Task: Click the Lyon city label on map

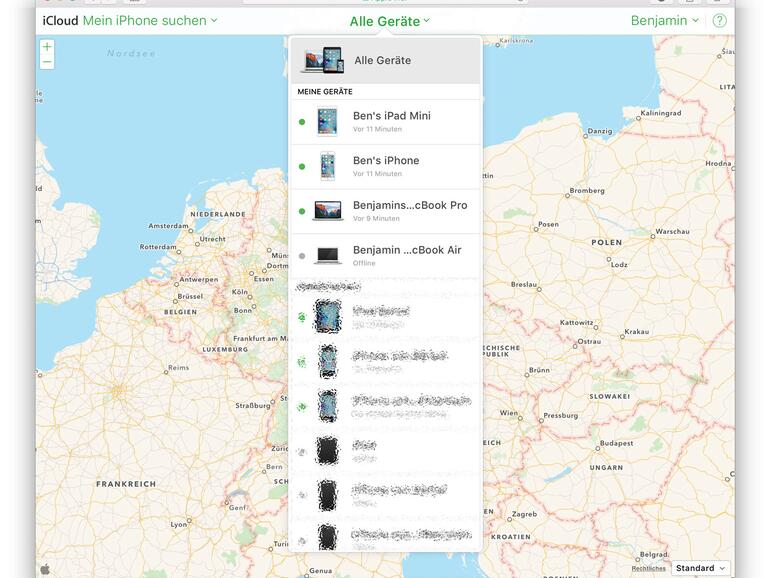Action: tap(178, 524)
